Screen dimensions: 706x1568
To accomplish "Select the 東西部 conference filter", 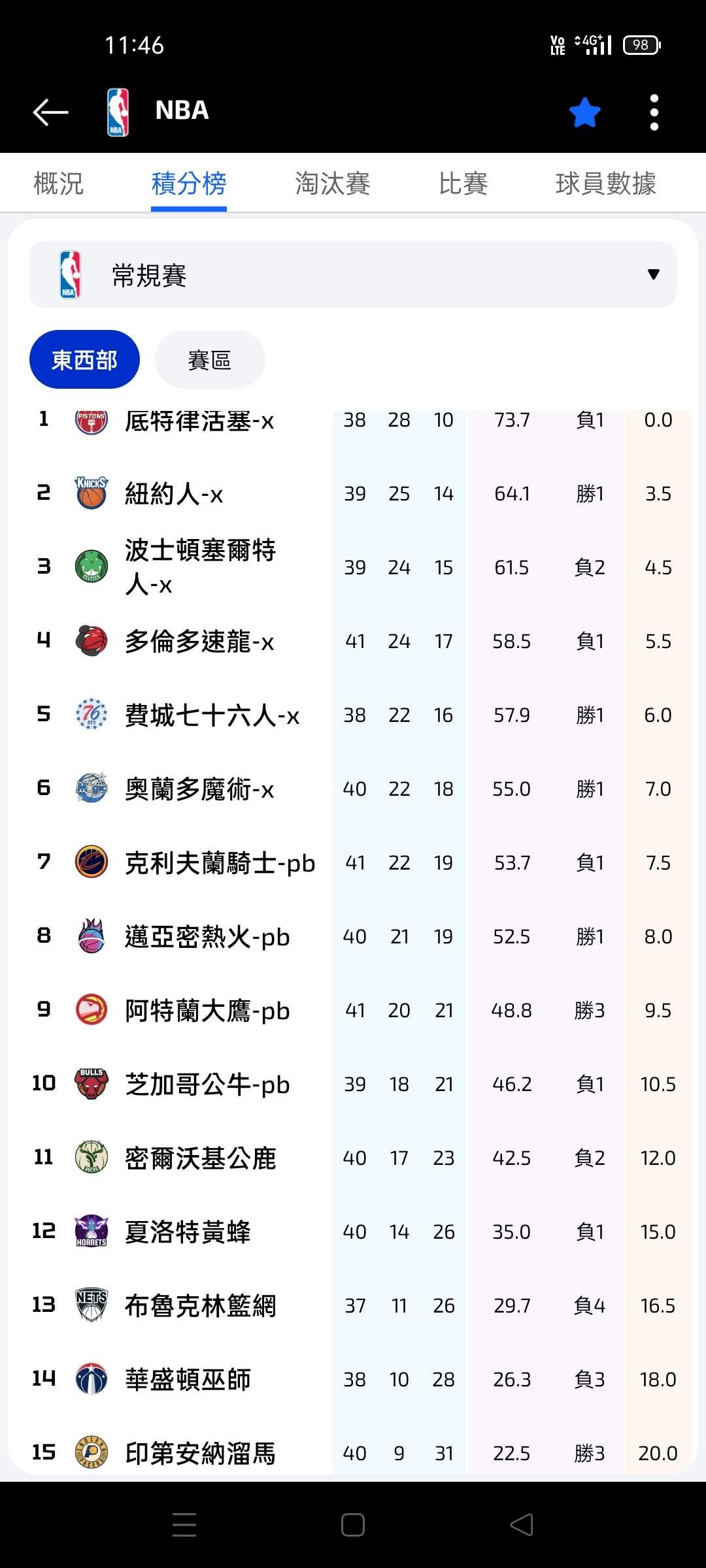I will tap(84, 359).
